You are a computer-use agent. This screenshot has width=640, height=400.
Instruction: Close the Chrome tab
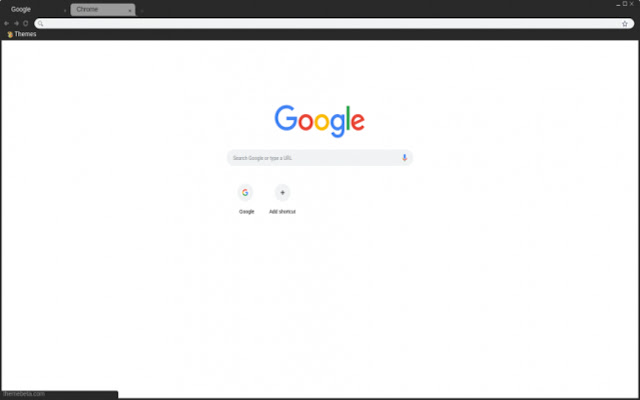coord(130,11)
